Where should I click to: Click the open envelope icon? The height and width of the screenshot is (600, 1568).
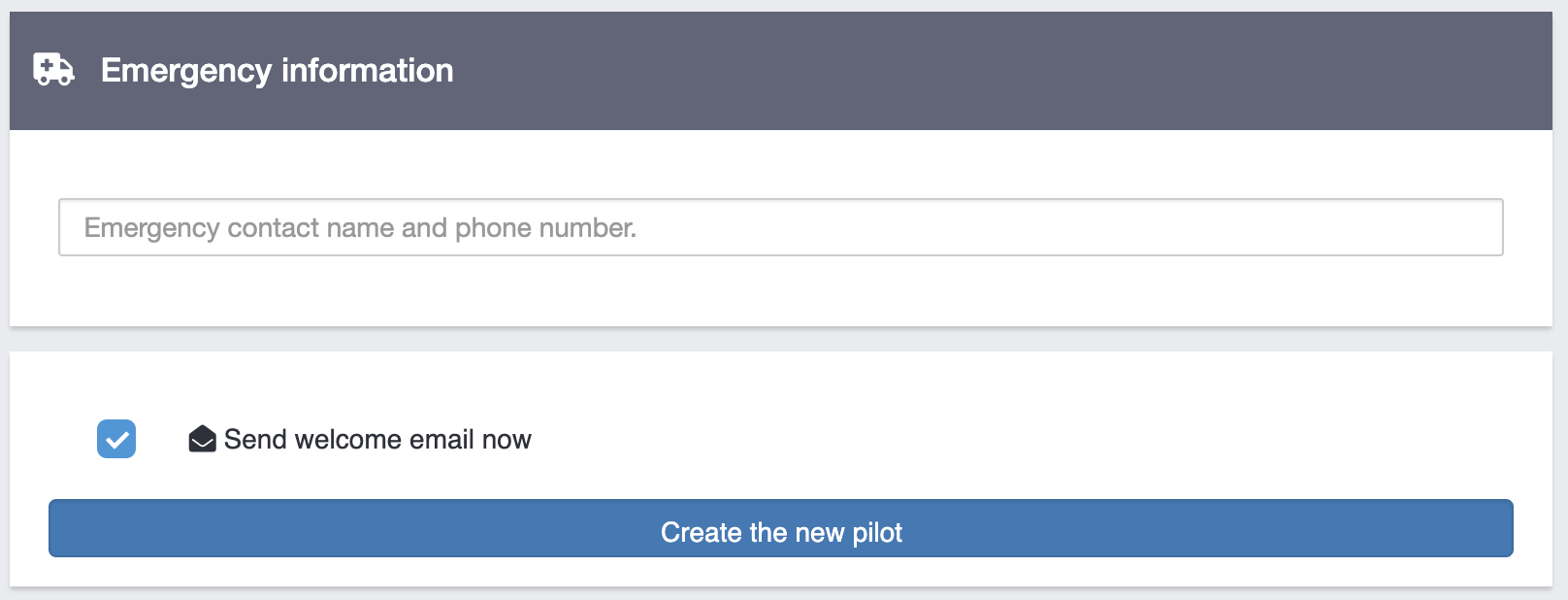tap(202, 440)
